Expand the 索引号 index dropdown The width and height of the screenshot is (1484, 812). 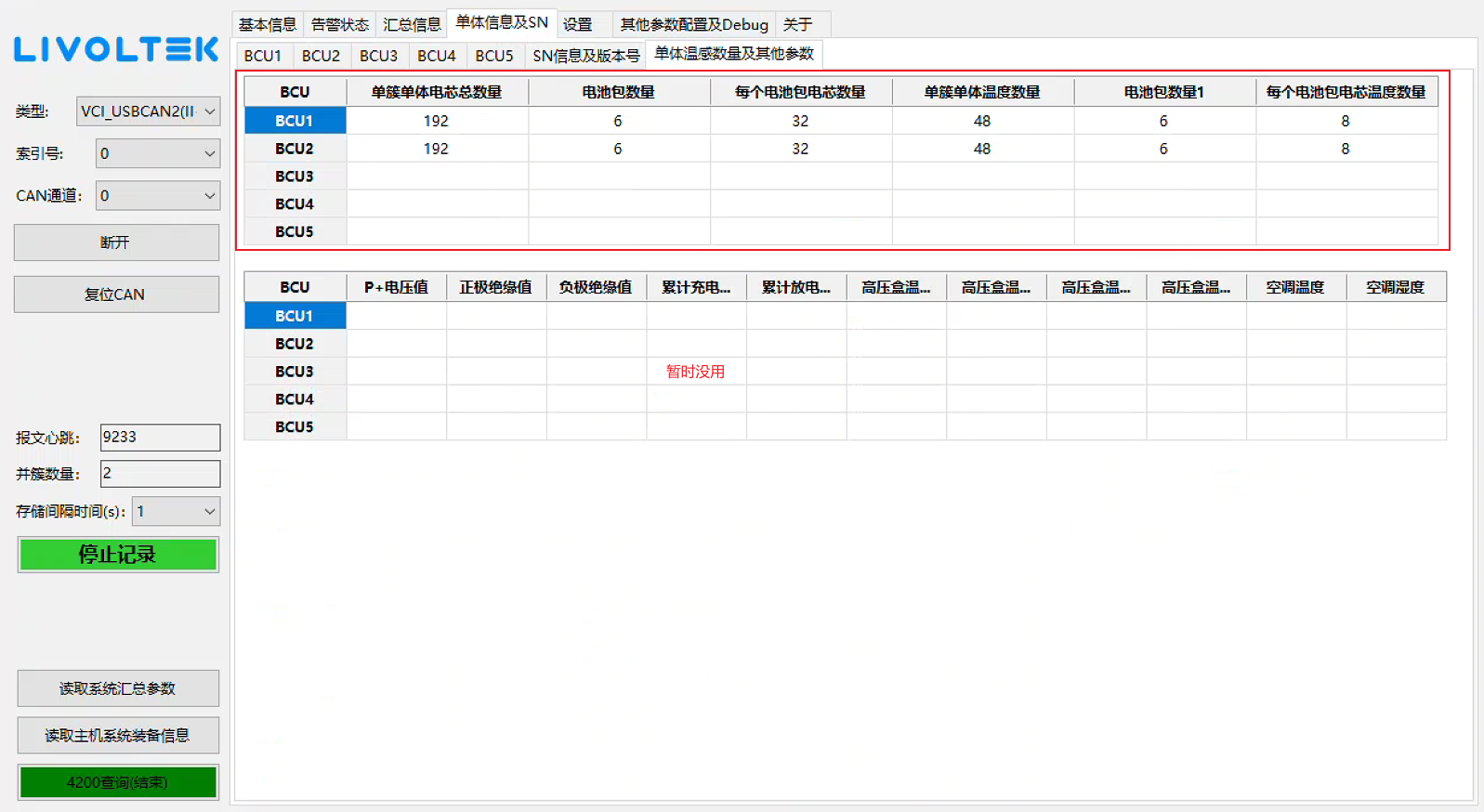coord(157,153)
